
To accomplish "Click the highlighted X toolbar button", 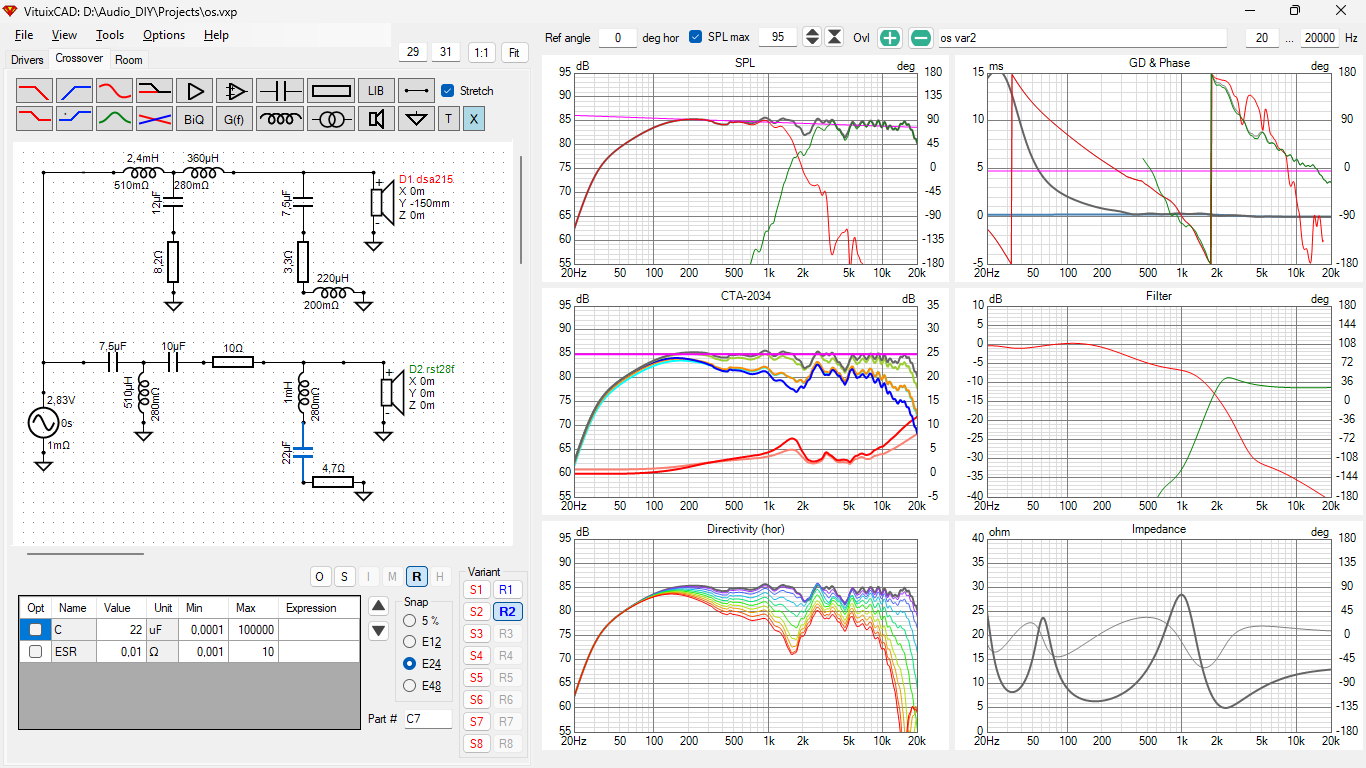I will (x=474, y=119).
